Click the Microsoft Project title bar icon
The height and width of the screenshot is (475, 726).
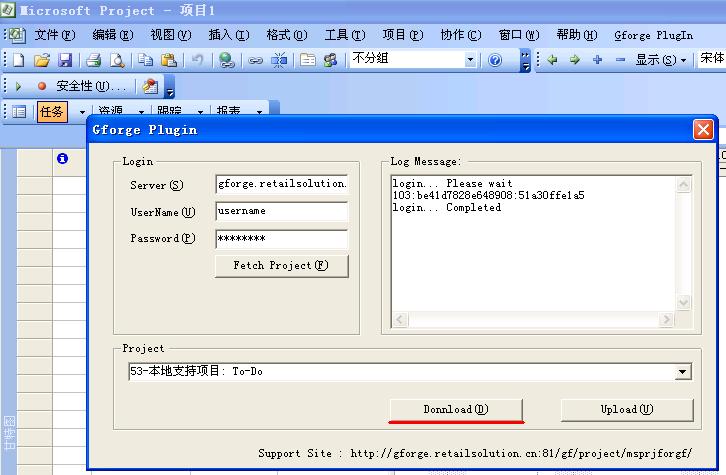[x=8, y=9]
